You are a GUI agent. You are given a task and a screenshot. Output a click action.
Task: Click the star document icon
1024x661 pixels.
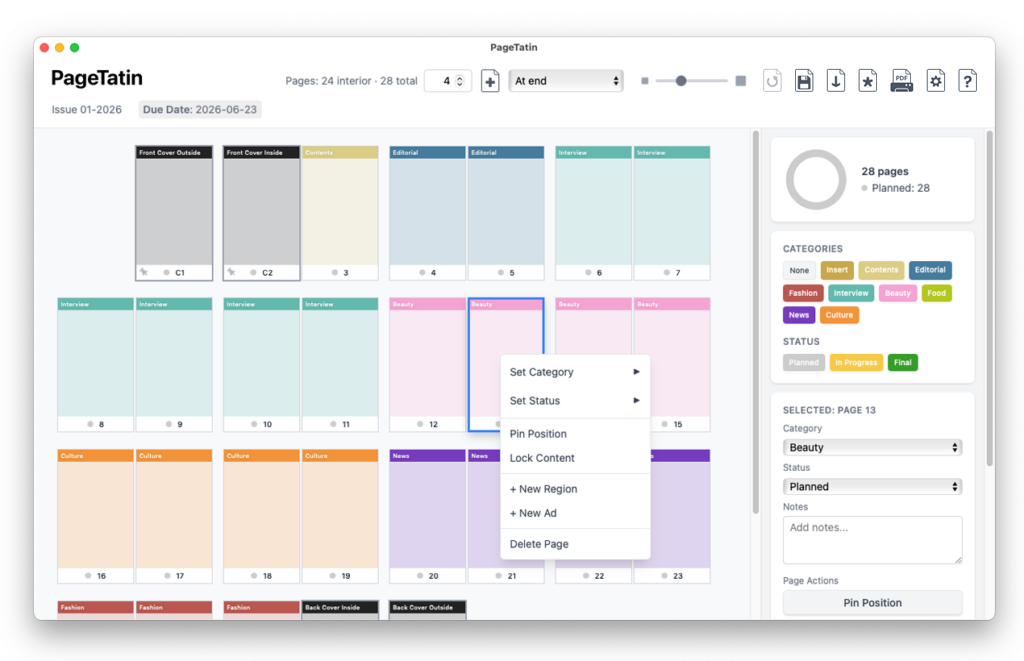coord(867,81)
